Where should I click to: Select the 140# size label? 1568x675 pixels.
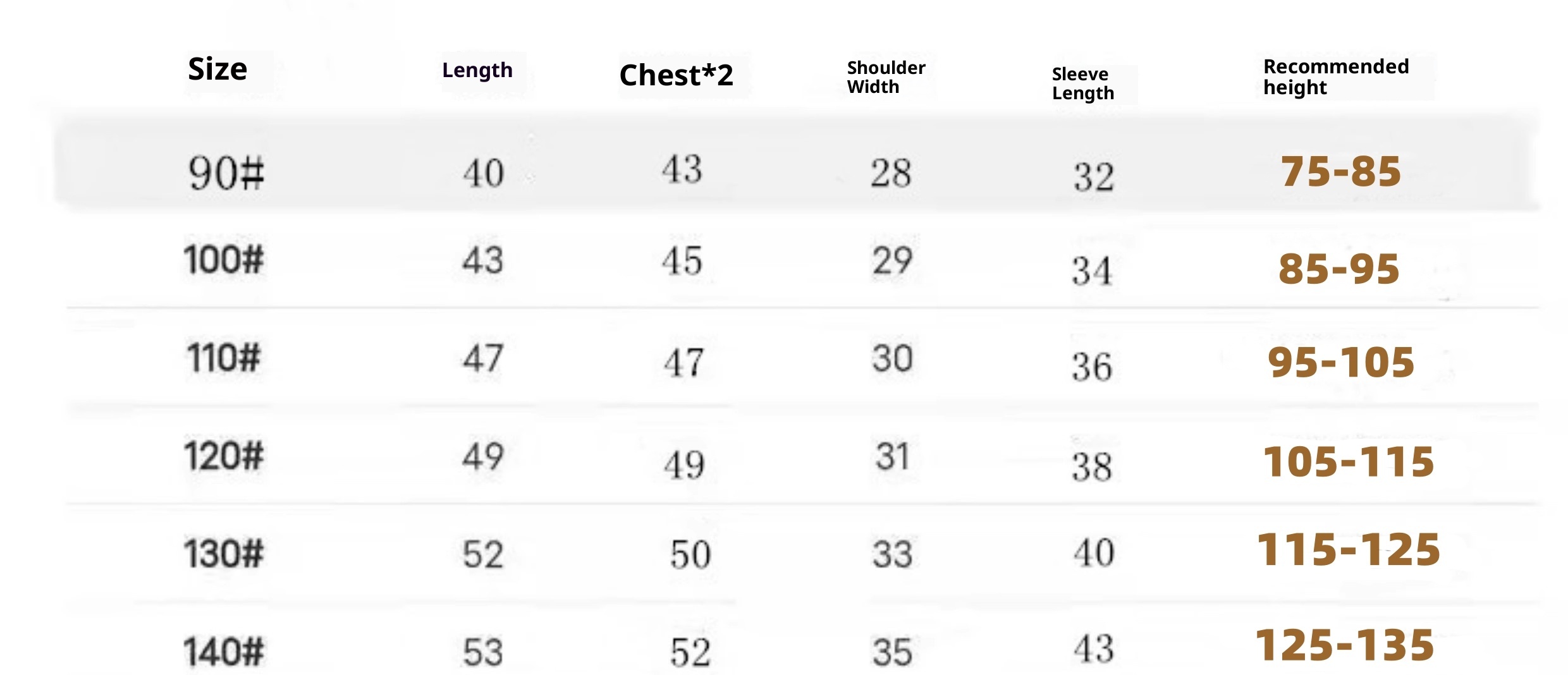(223, 652)
